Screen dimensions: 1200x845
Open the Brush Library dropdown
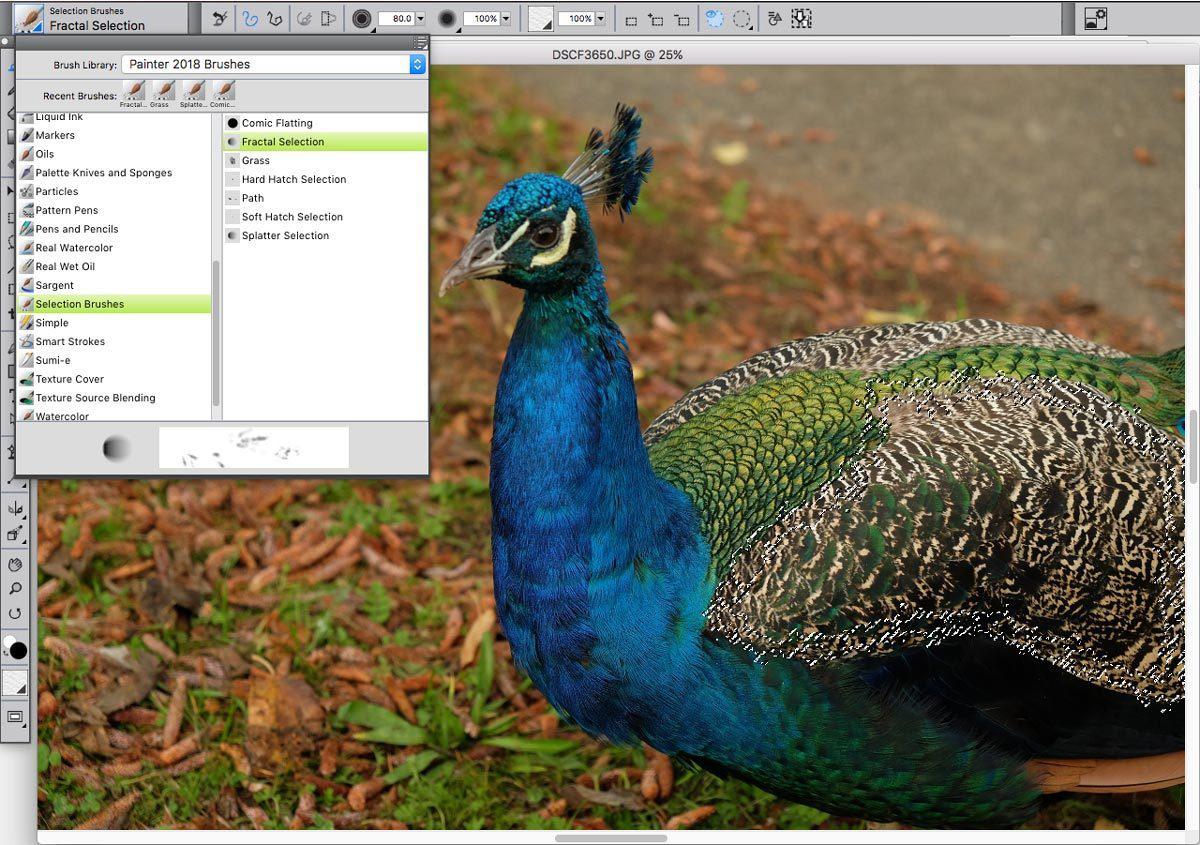pos(274,64)
